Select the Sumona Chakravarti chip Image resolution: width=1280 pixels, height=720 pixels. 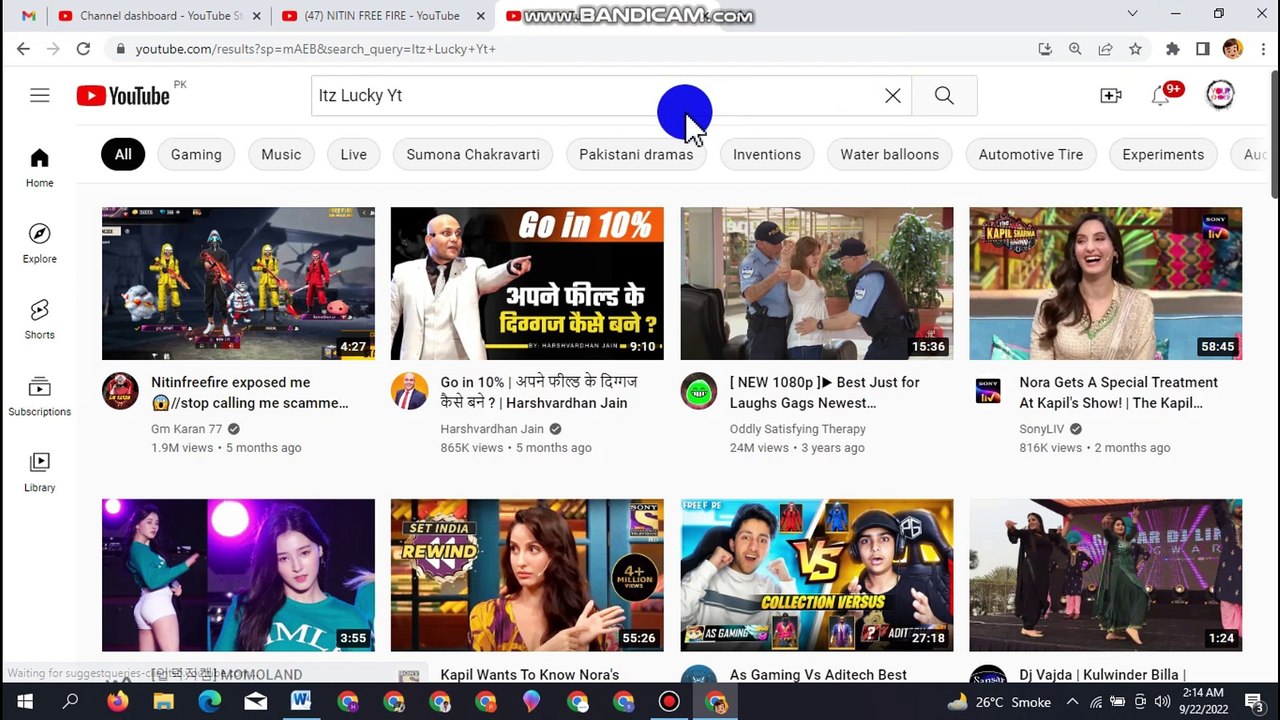(x=473, y=154)
